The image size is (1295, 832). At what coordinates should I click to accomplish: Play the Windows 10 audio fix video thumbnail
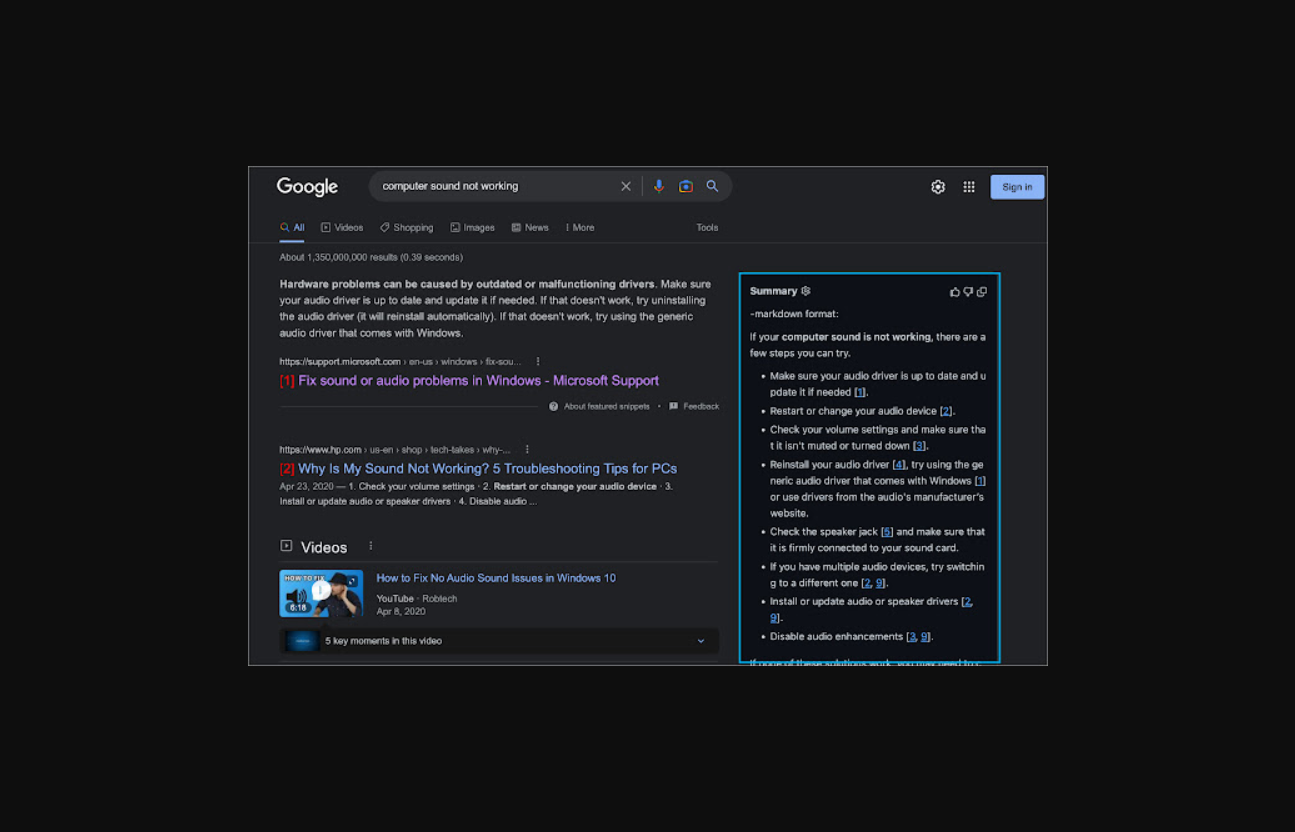click(321, 593)
